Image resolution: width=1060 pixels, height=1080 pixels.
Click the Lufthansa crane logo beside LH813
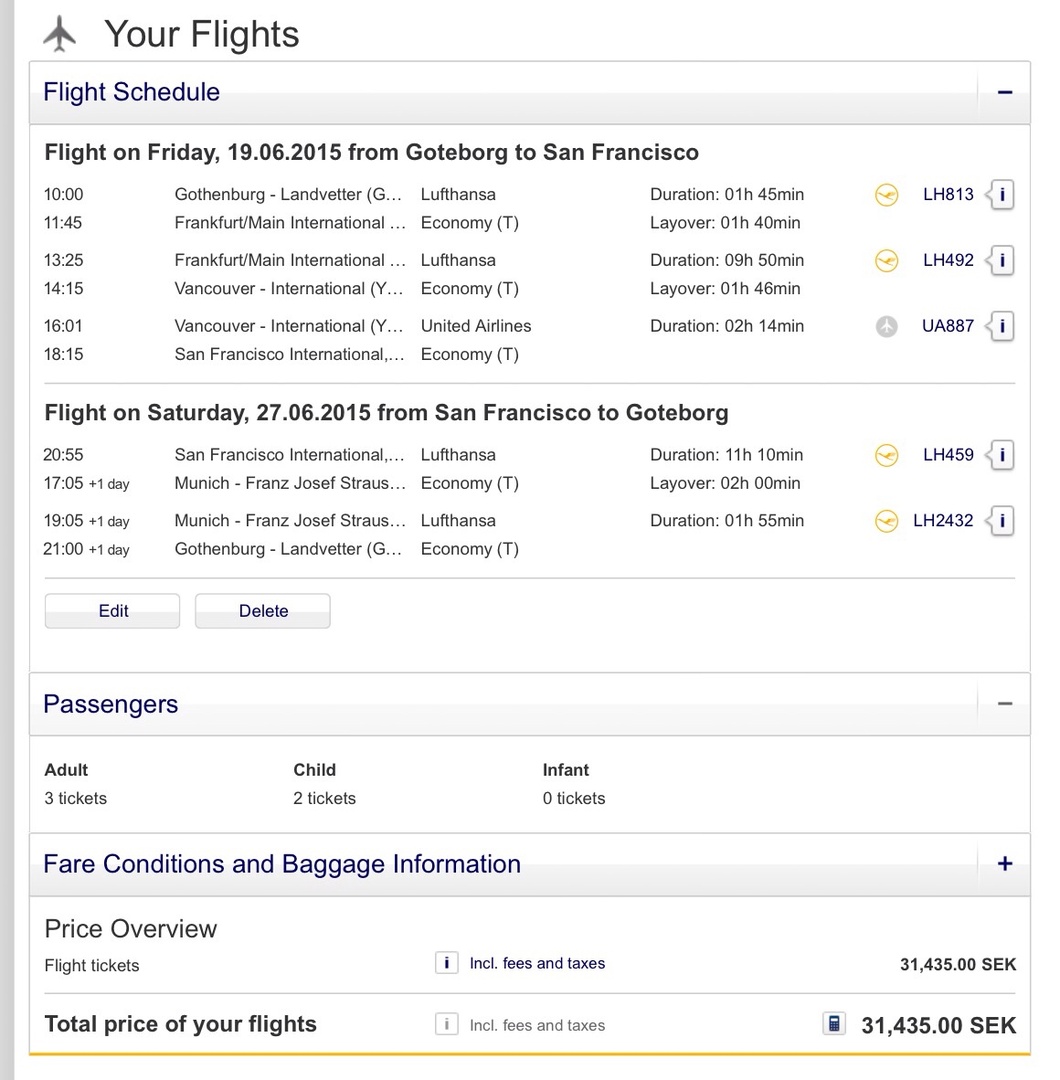[x=886, y=195]
